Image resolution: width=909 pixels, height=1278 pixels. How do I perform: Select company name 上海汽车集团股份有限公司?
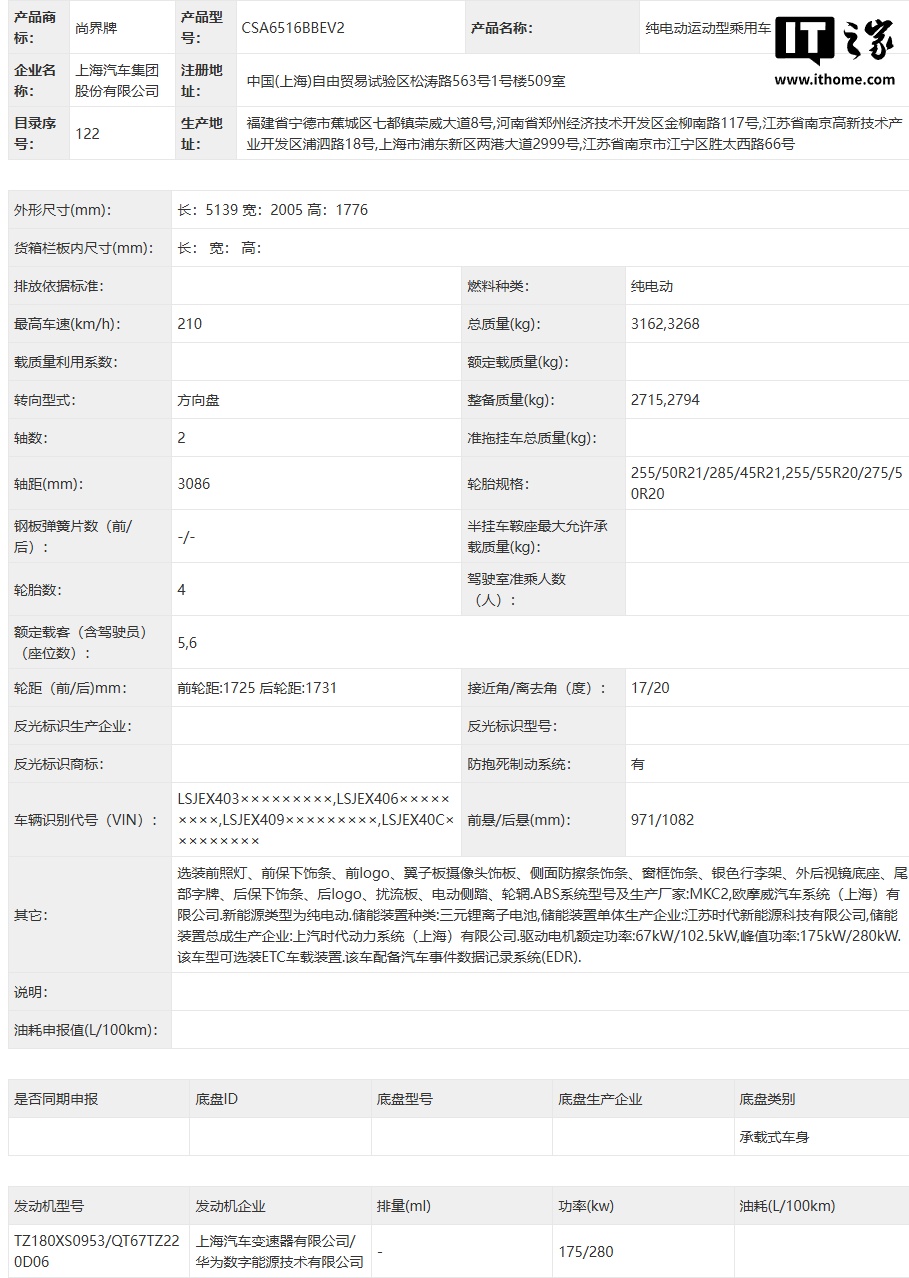(117, 81)
